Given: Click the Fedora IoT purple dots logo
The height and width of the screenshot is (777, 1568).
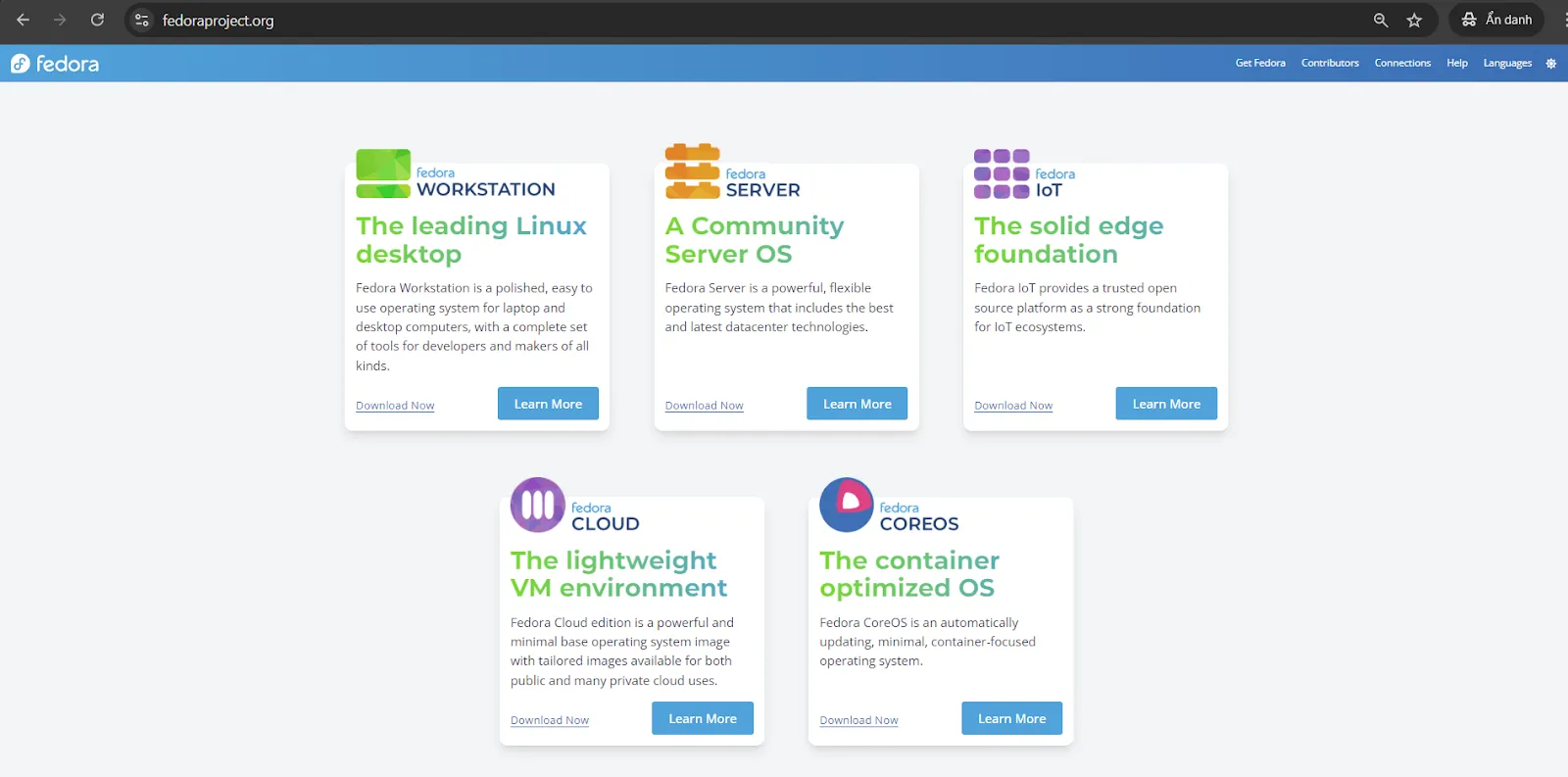Looking at the screenshot, I should [1002, 173].
